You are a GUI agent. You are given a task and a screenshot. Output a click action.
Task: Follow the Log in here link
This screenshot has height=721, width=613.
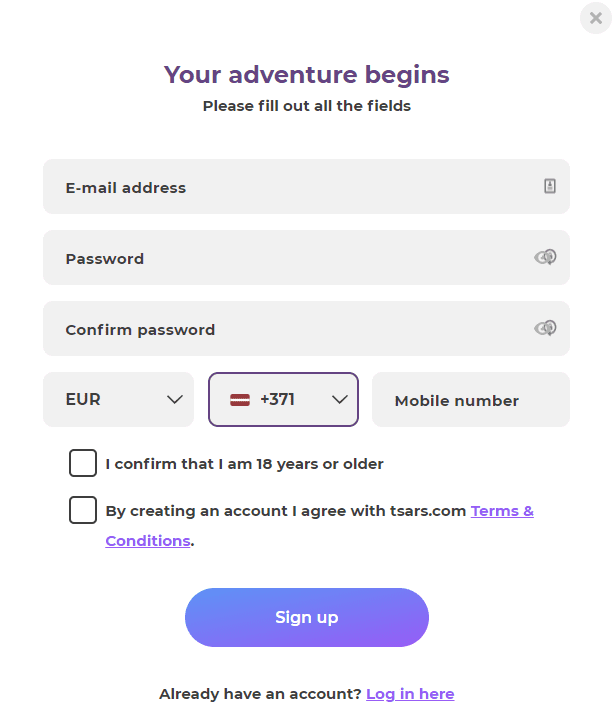410,694
